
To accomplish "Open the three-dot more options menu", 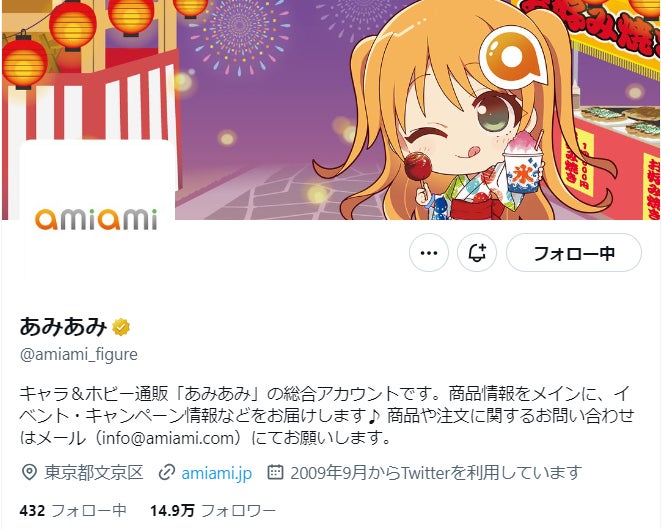I will pos(429,253).
